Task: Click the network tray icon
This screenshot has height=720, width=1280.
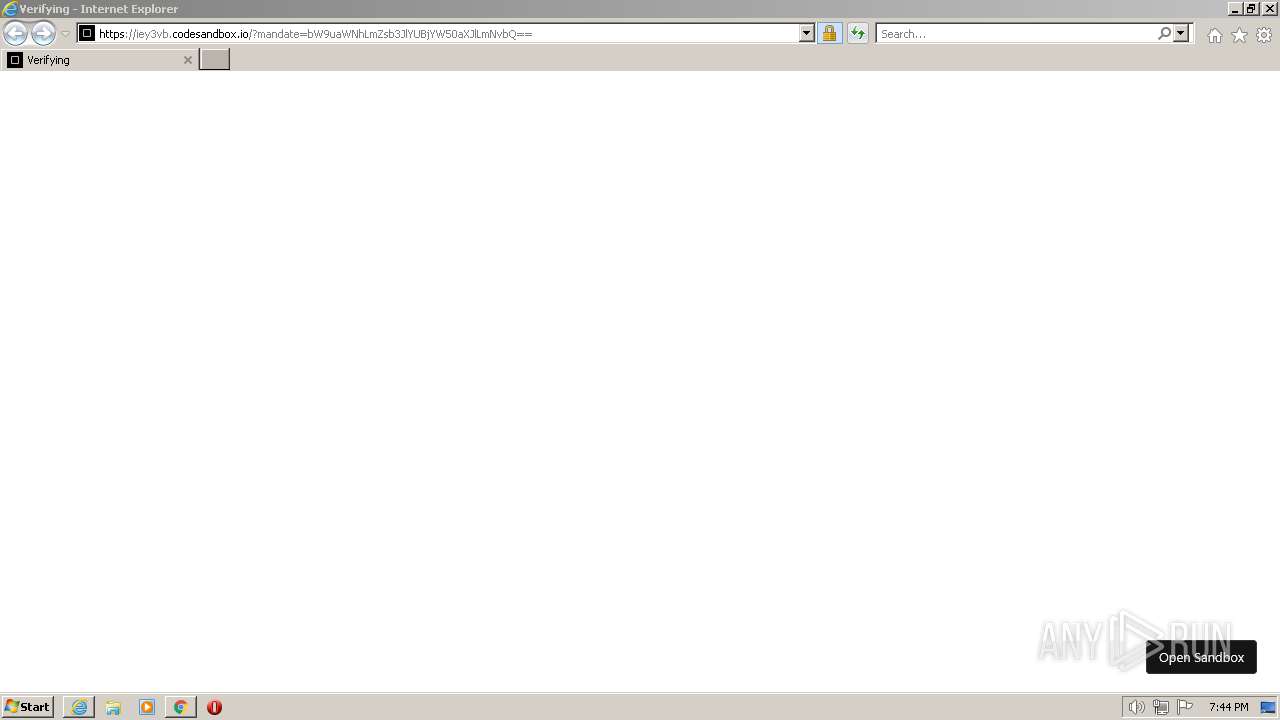Action: click(1160, 707)
